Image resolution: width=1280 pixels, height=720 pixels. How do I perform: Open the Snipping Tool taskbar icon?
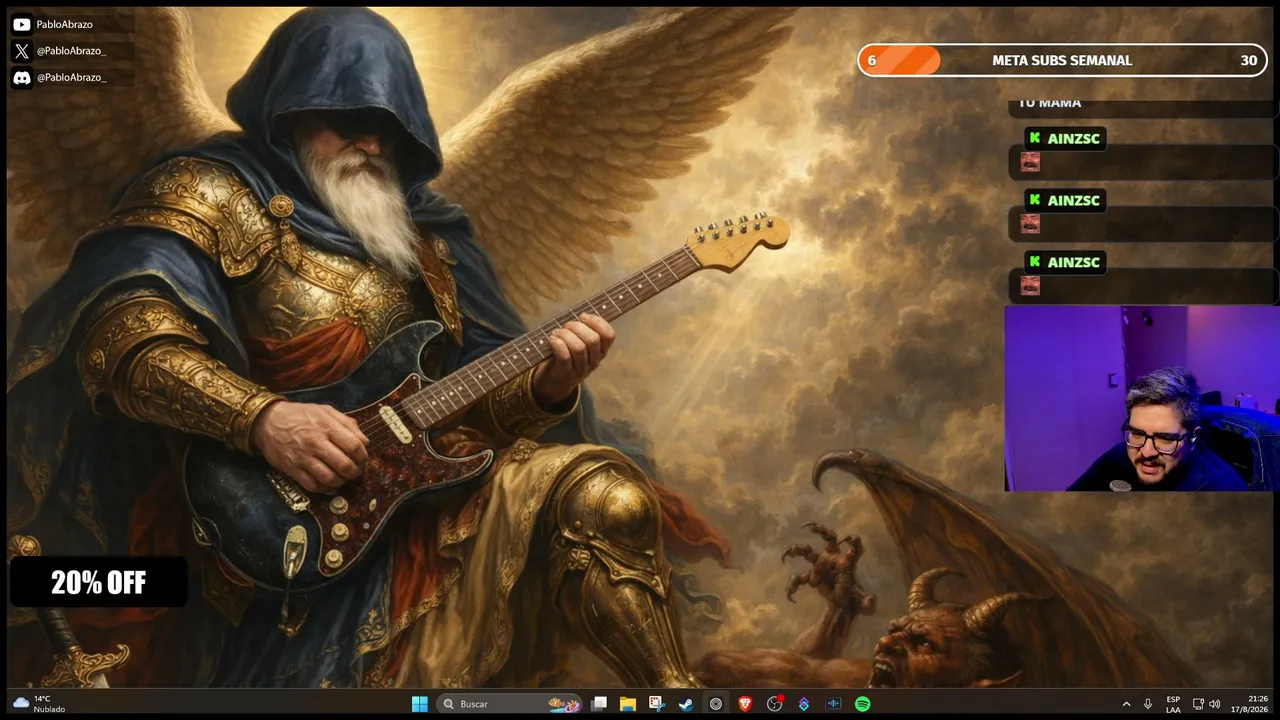pyautogui.click(x=656, y=704)
